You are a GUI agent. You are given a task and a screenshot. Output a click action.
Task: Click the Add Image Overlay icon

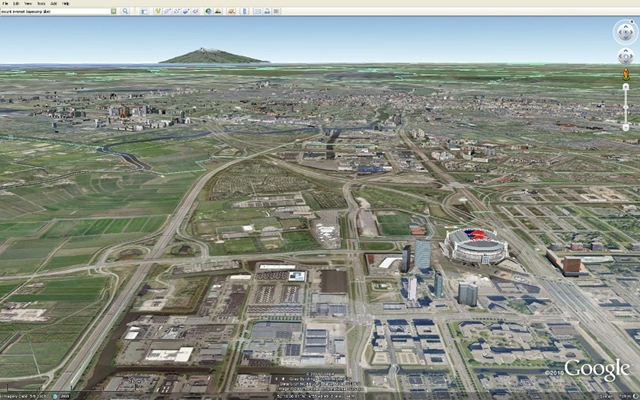pos(186,11)
